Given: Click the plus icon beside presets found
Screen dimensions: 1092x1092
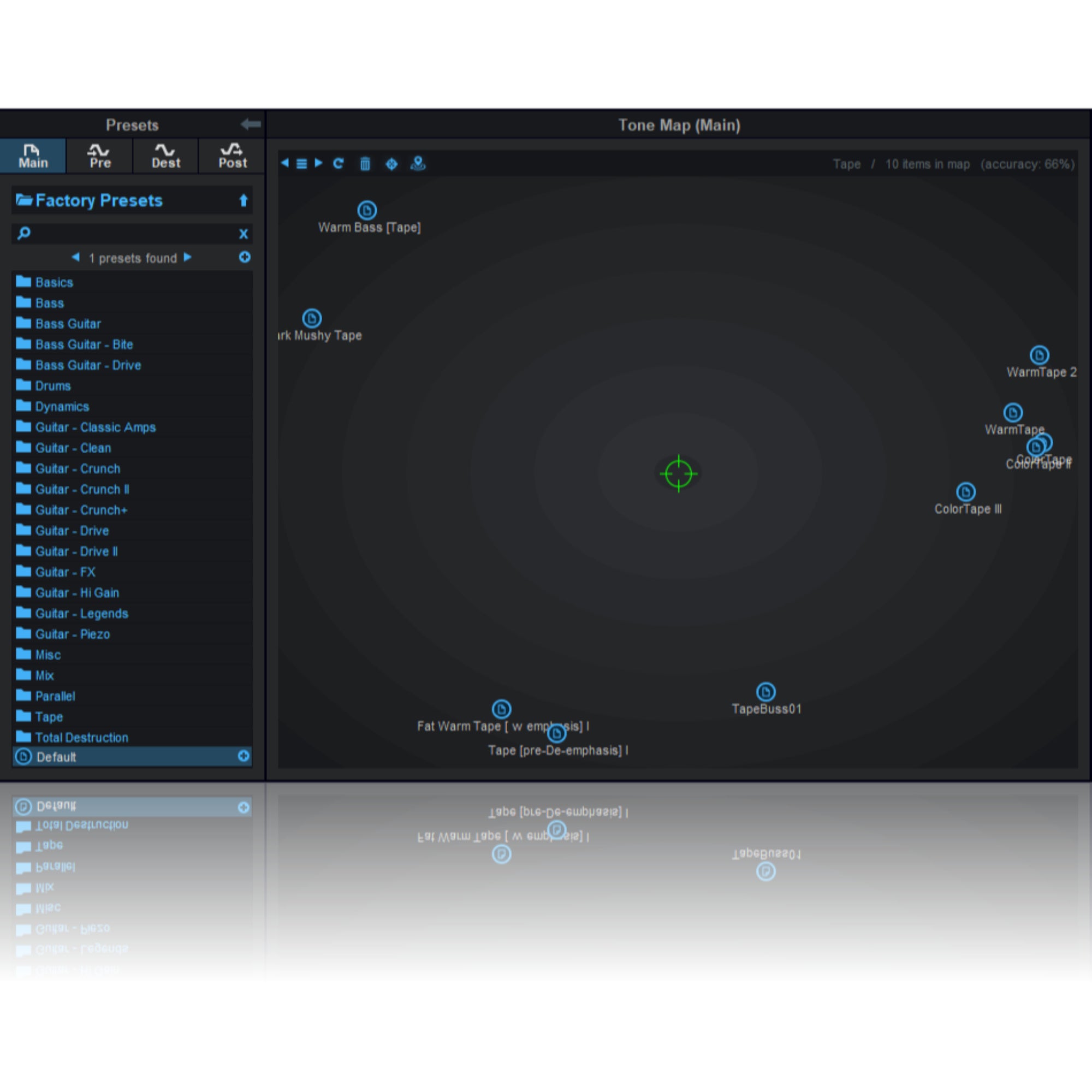Looking at the screenshot, I should tap(245, 257).
